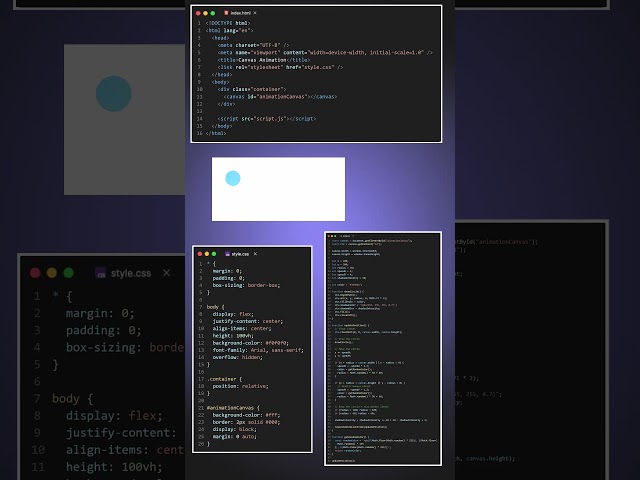Click the yellow dot of the small style.css window
The image size is (640, 480).
pyautogui.click(x=207, y=254)
